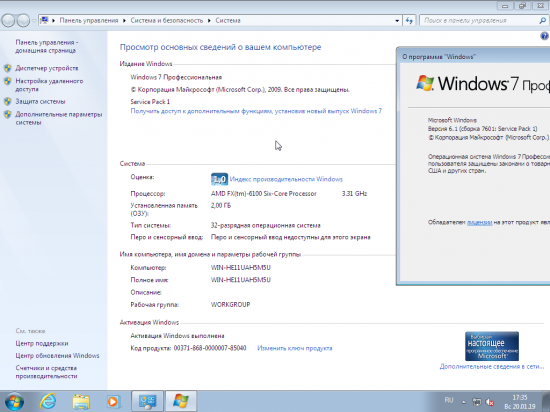Click the search magnifier icon
Image resolution: width=550 pixels, height=412 pixels.
point(542,21)
